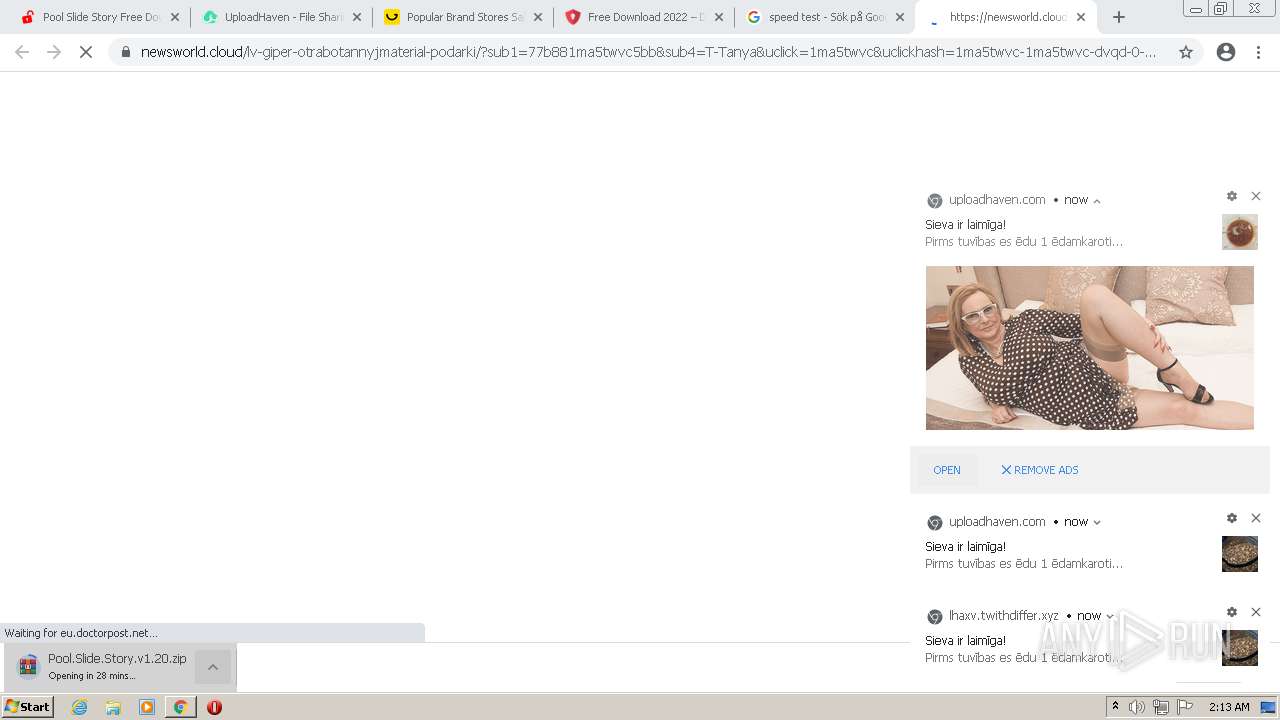The height and width of the screenshot is (720, 1280).
Task: Launch Internet Explorer from taskbar
Action: tap(80, 707)
